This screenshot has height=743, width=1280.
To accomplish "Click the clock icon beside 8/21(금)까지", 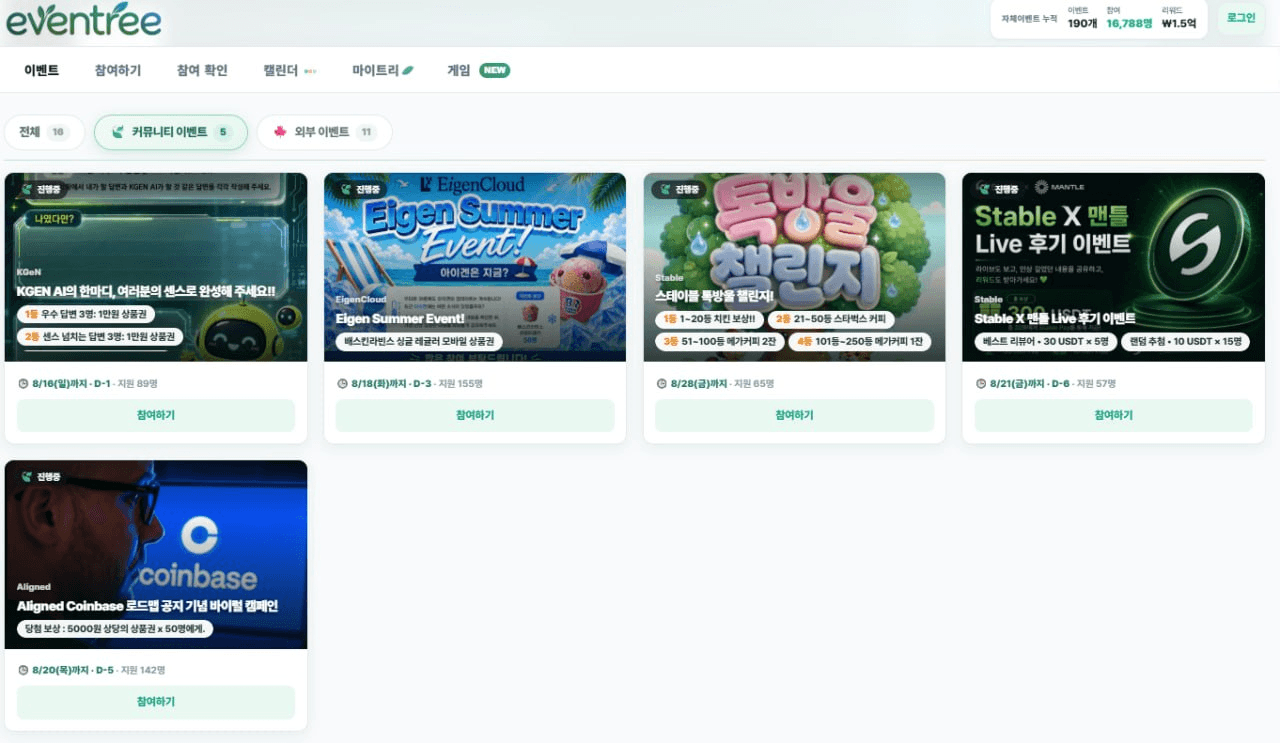I will [x=981, y=384].
